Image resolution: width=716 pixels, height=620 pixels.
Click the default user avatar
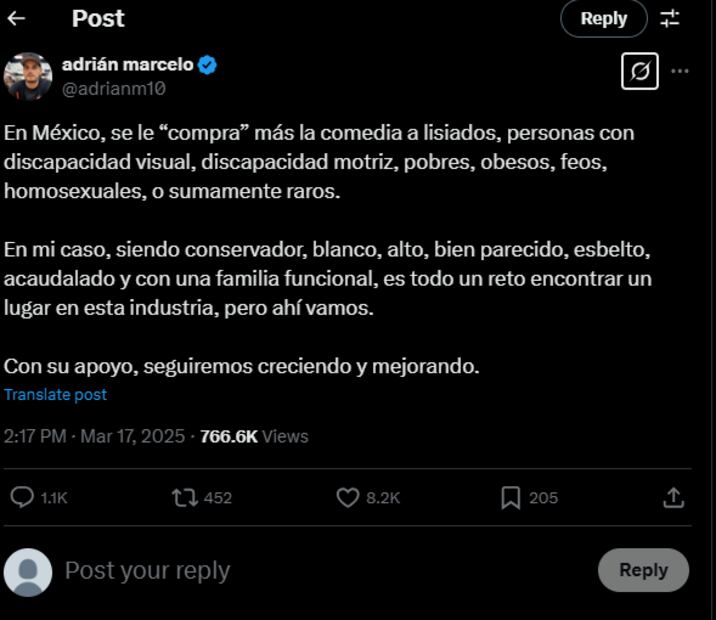pos(28,572)
